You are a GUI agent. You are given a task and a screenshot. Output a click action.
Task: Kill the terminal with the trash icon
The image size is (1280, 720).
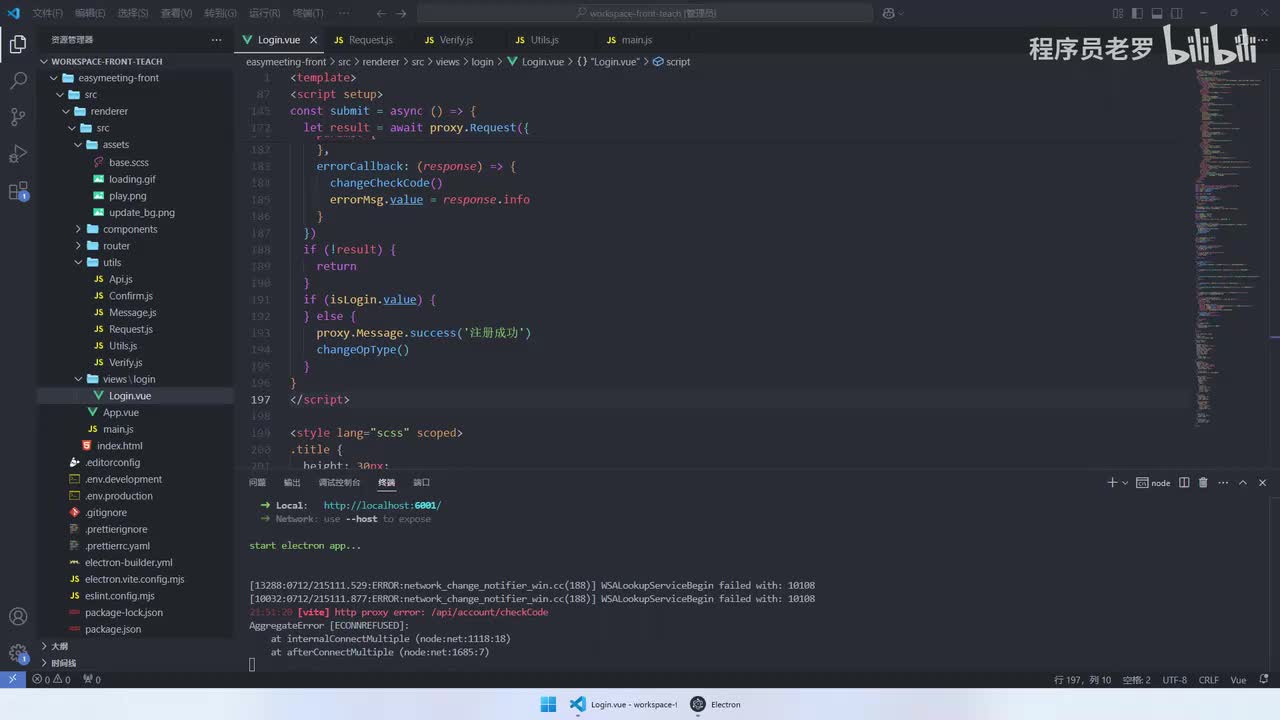[x=1203, y=483]
